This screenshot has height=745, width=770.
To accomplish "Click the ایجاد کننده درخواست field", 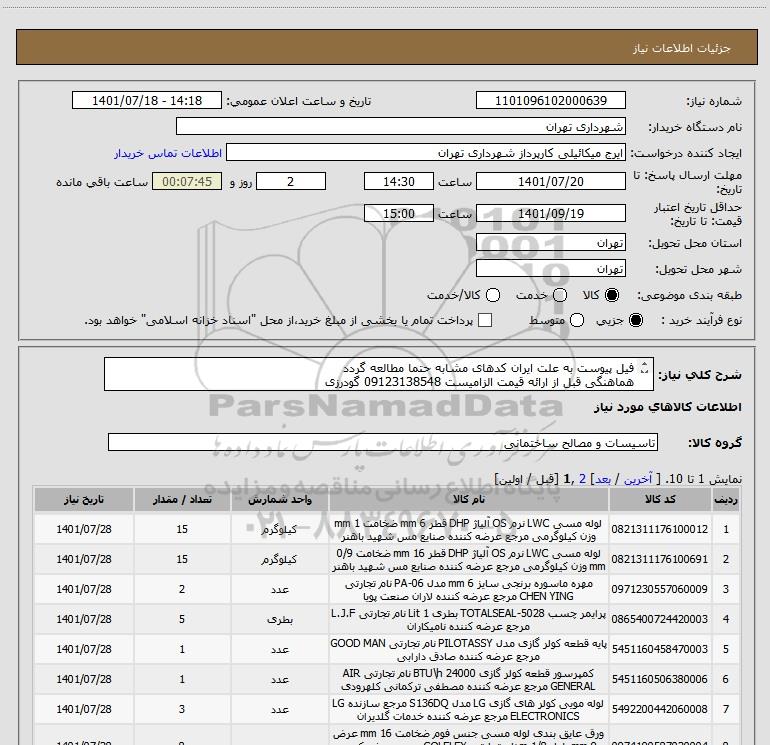I will 426,152.
